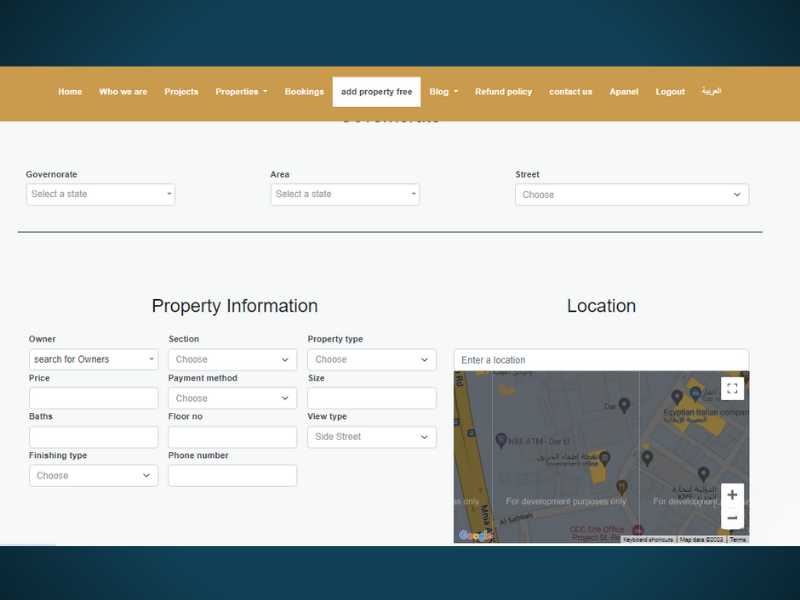Select the Dar map marker
Viewport: 800px width, 600px height.
(x=623, y=406)
